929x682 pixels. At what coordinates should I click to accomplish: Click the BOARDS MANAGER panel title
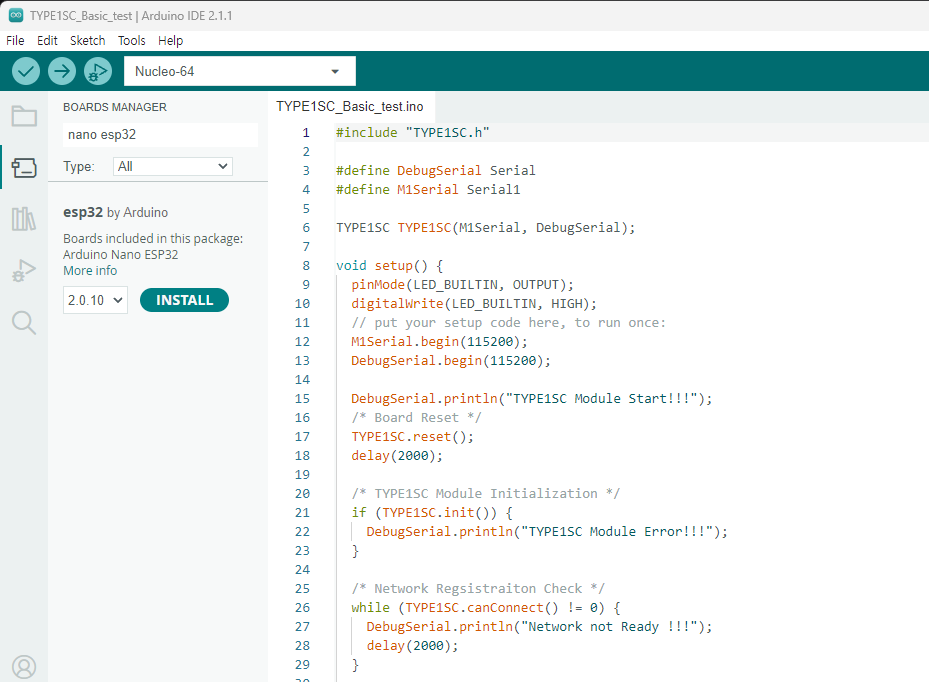[115, 107]
